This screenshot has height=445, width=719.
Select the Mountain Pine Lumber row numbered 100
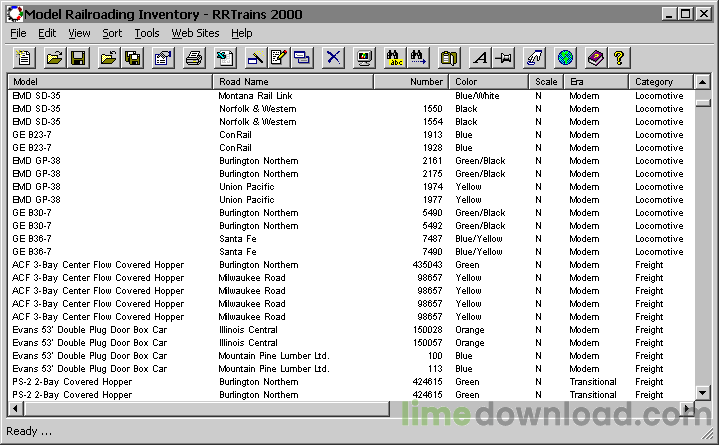point(351,356)
